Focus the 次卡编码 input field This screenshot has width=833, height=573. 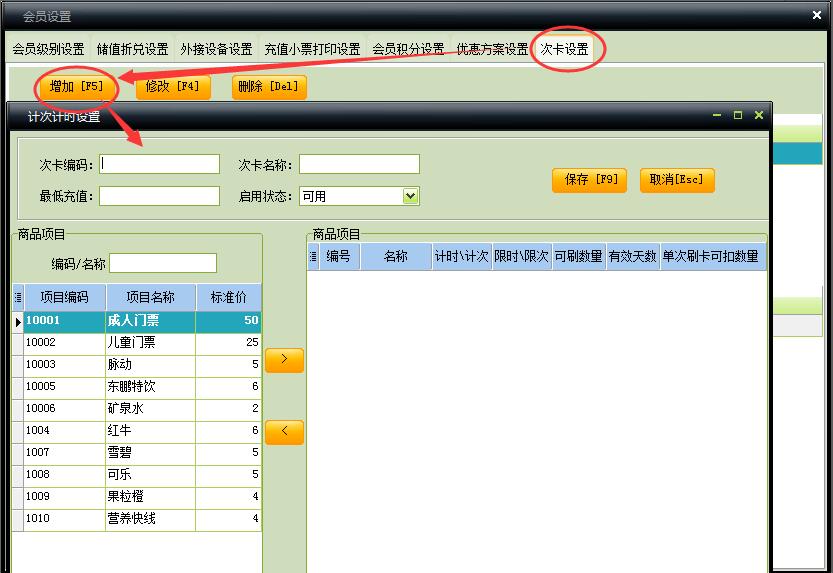159,164
